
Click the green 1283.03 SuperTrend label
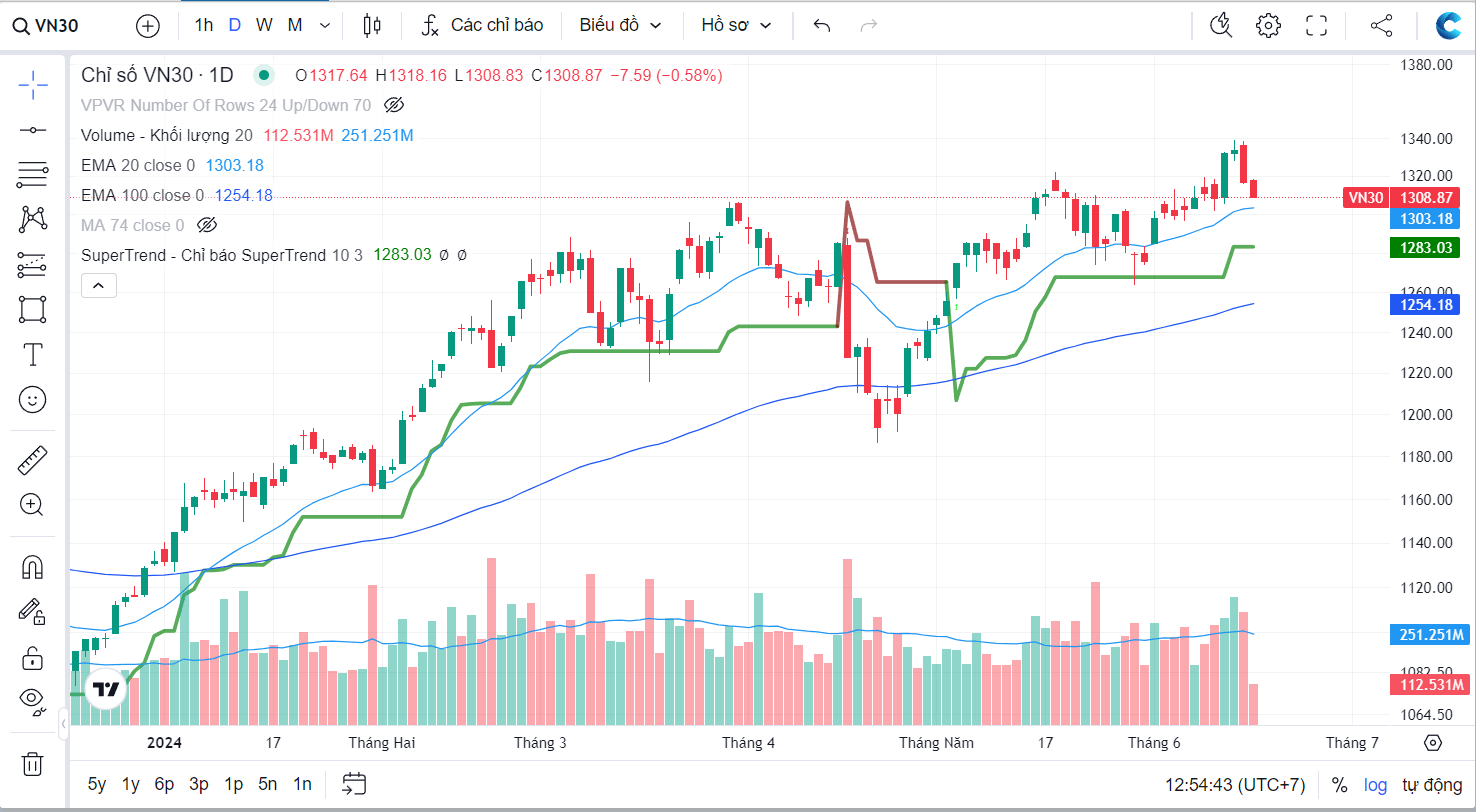point(1426,247)
